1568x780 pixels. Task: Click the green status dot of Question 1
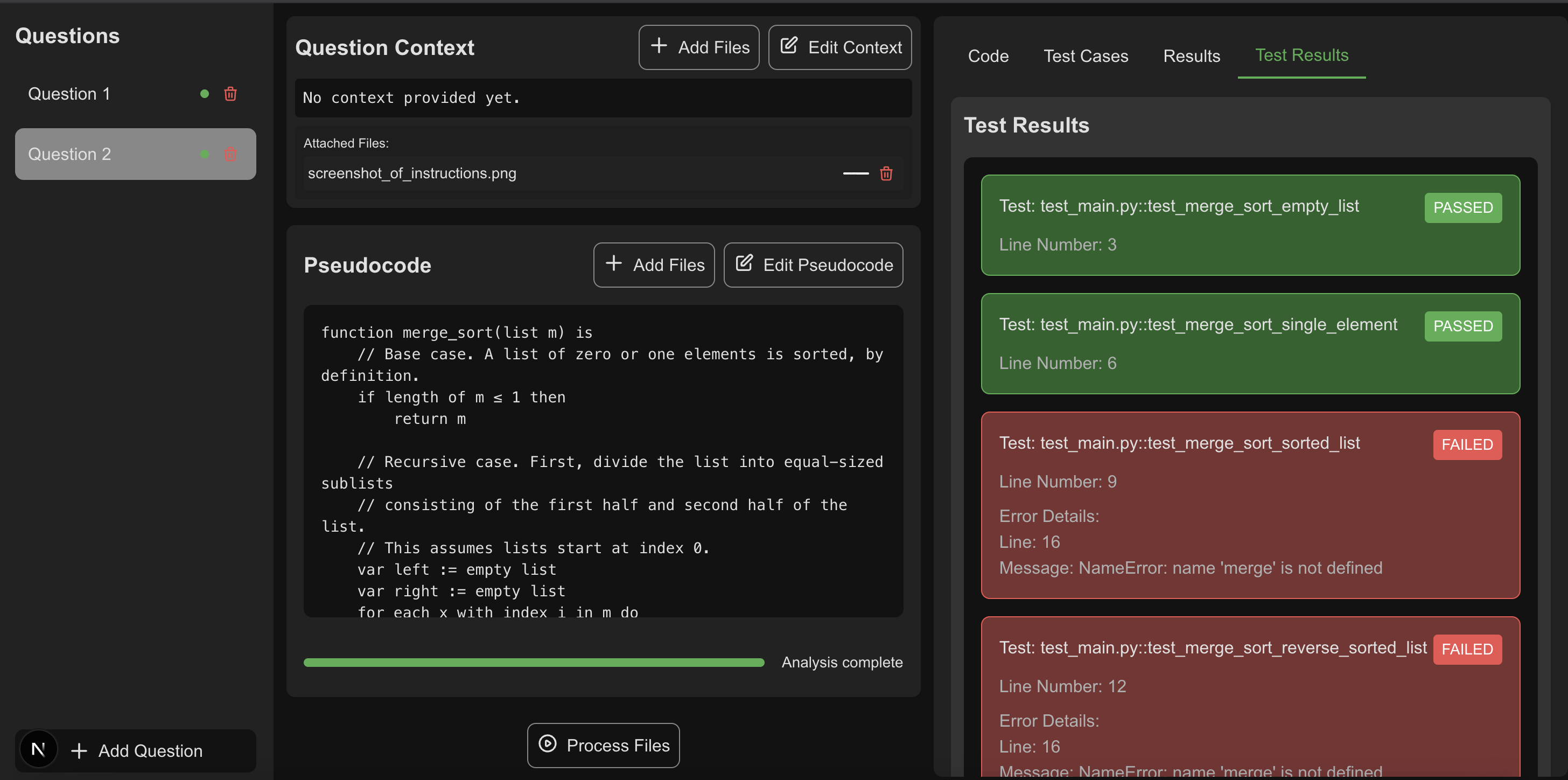tap(205, 94)
